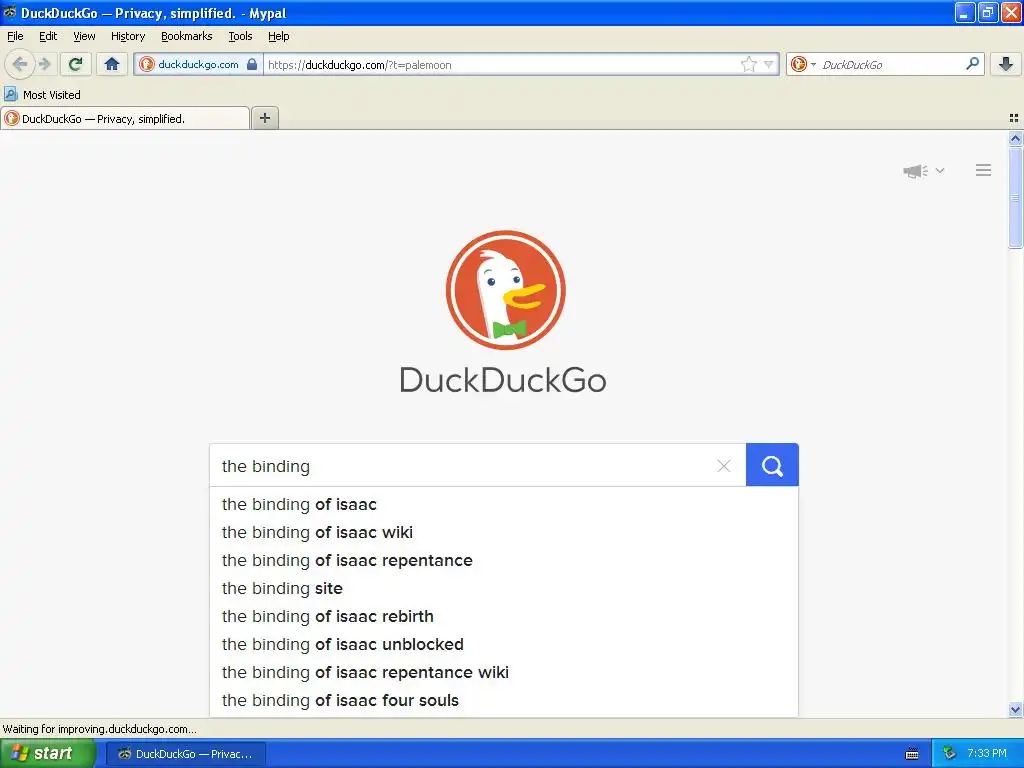Click the vertical scrollbar thumb
This screenshot has width=1024, height=768.
[1015, 197]
